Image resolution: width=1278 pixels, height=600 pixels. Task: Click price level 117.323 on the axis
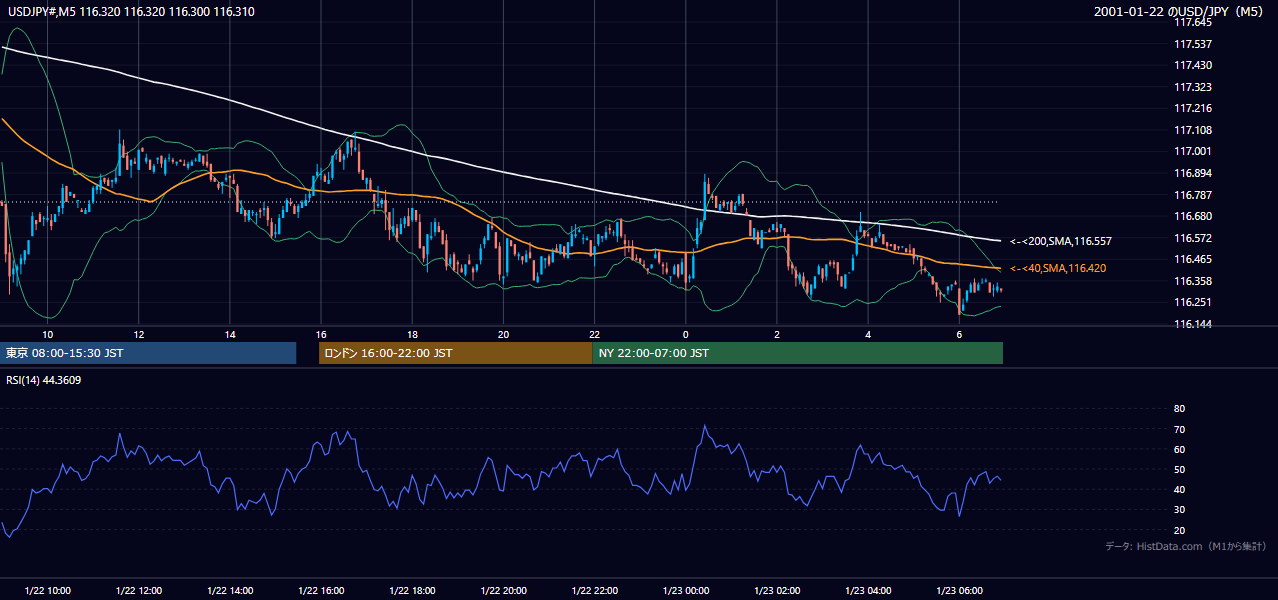click(x=1193, y=87)
